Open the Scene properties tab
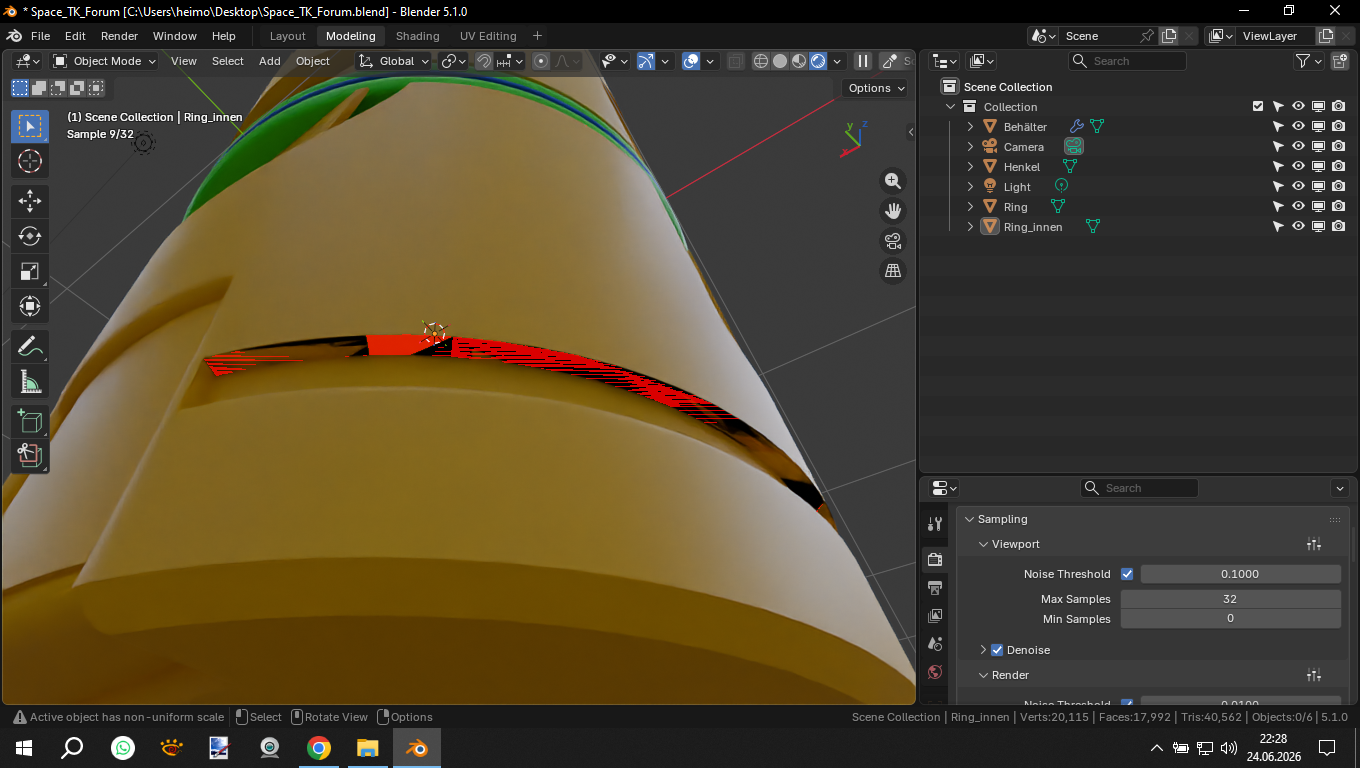The image size is (1360, 768). coord(935,643)
